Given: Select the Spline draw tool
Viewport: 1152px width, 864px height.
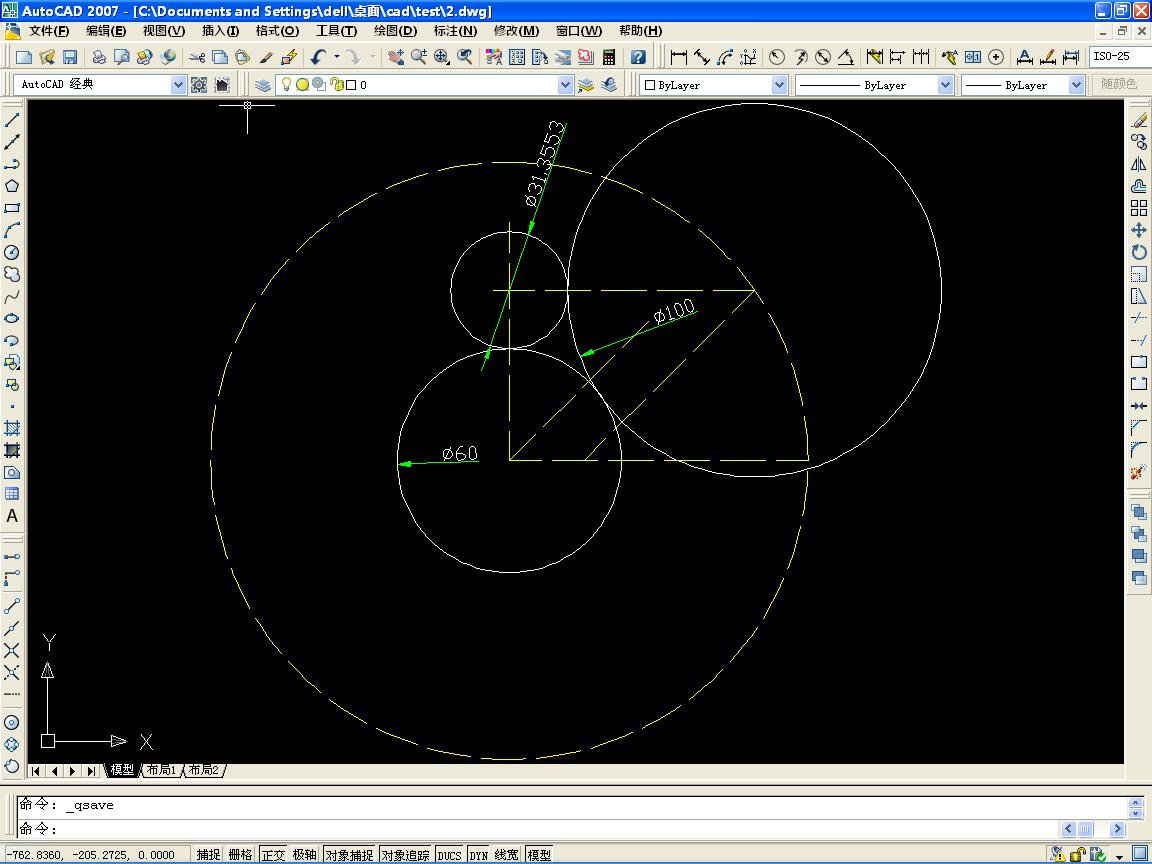Looking at the screenshot, I should coord(12,296).
